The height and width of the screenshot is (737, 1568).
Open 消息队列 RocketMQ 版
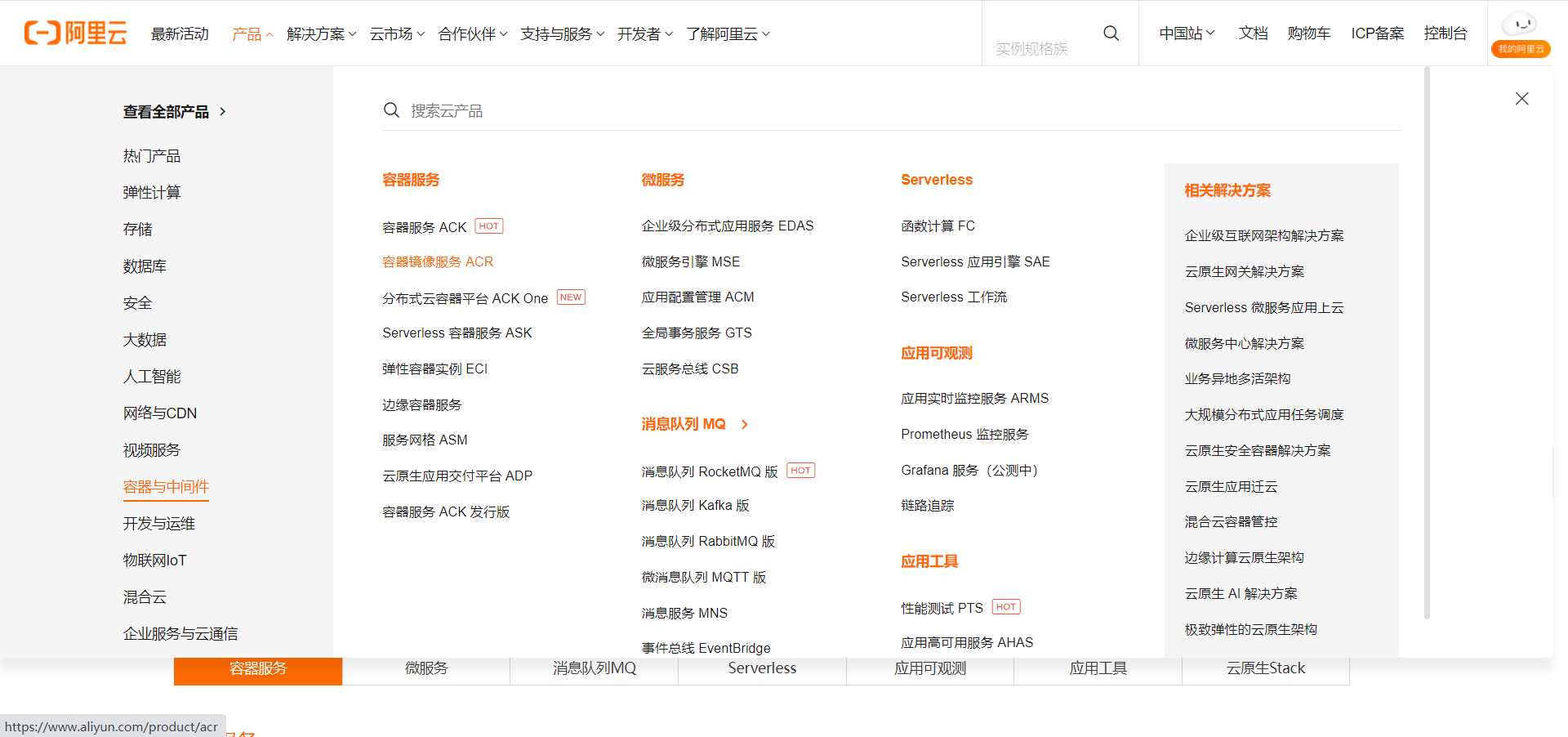pos(710,471)
